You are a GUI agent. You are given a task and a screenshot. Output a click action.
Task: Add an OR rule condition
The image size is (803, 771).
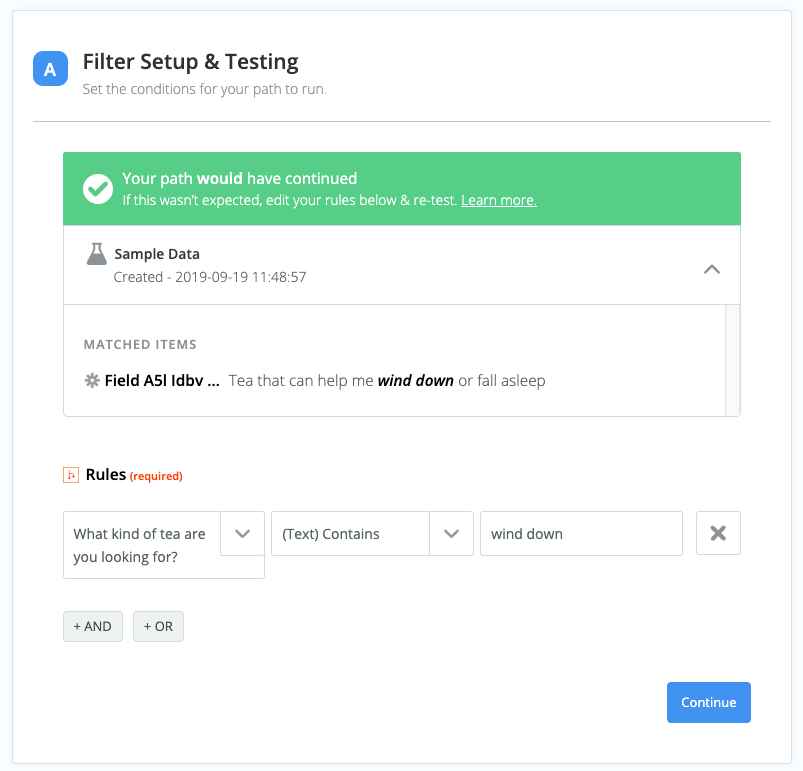(158, 626)
